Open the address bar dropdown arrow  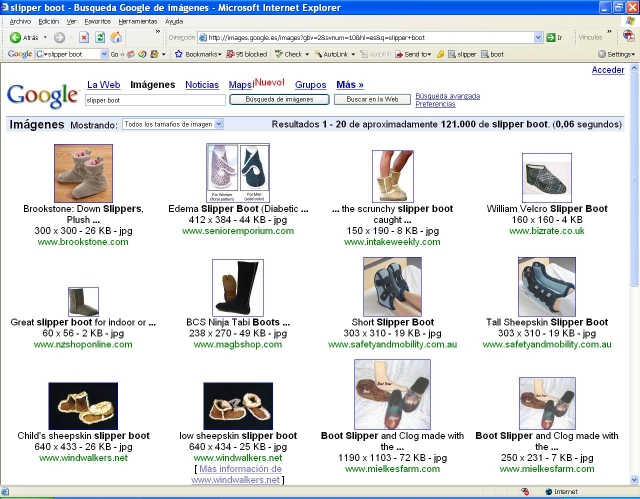coord(538,38)
